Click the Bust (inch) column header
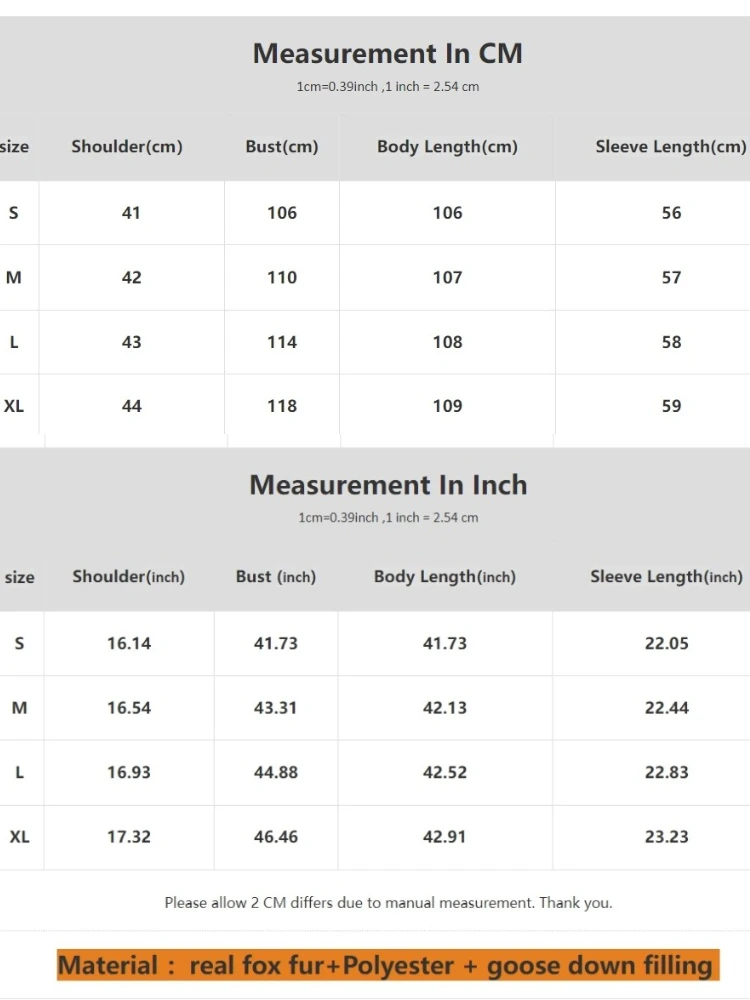Viewport: 750px width, 1000px height. click(x=276, y=577)
